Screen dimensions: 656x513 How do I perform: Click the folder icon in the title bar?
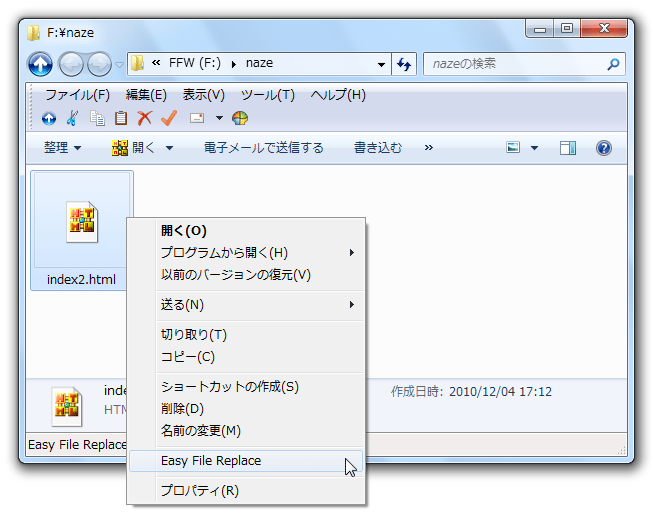33,33
